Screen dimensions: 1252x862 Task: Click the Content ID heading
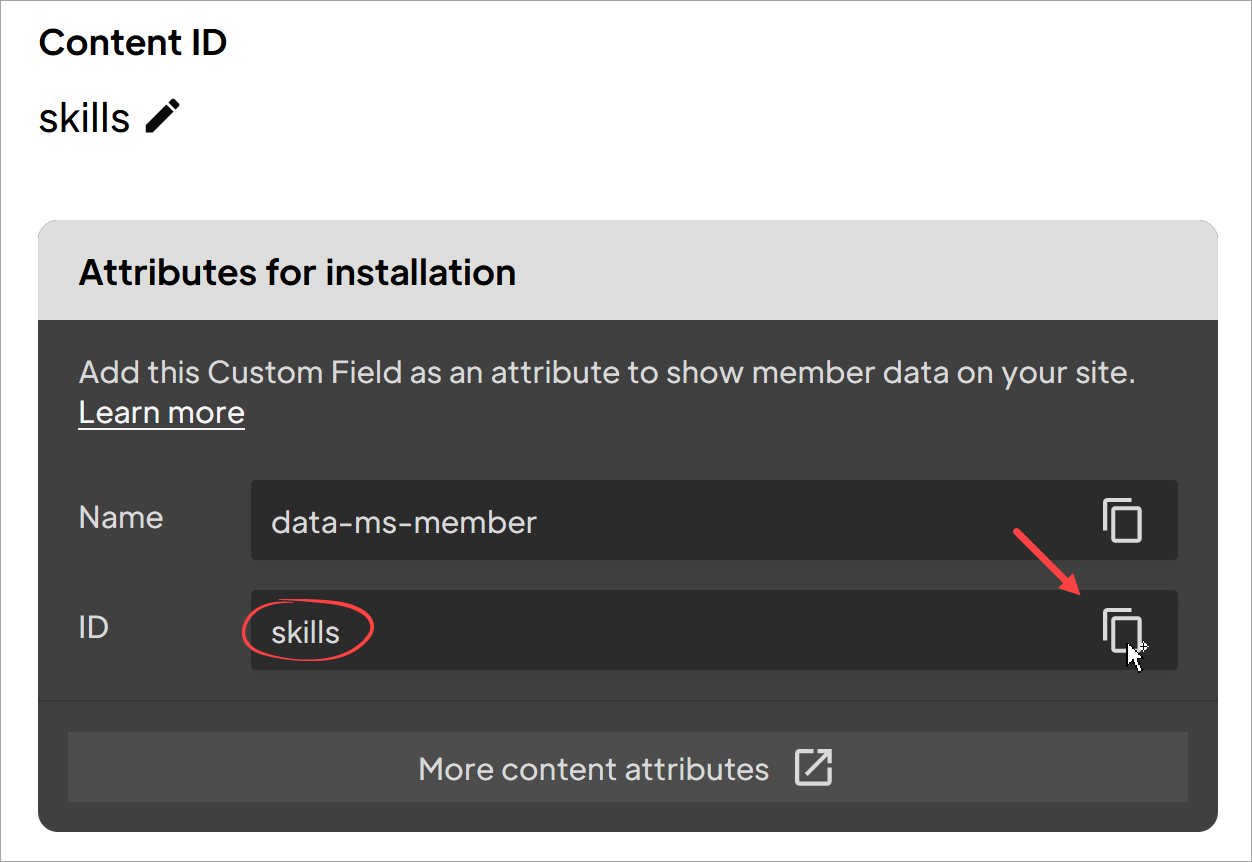point(133,43)
